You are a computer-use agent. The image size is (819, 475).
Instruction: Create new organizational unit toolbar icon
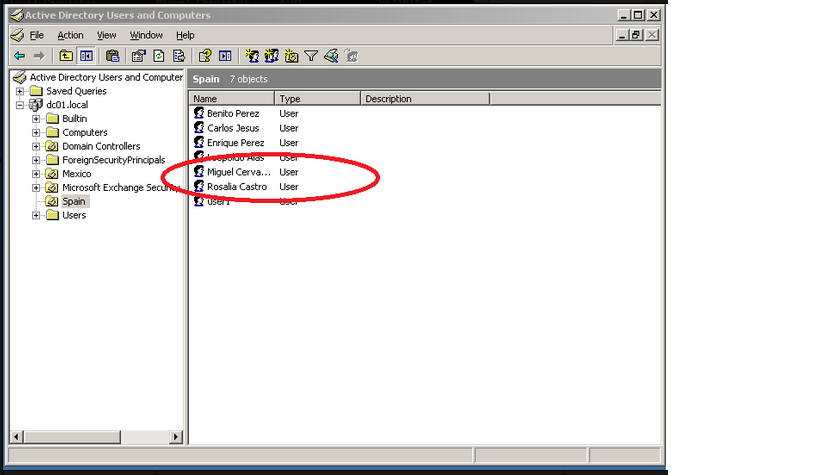point(291,55)
